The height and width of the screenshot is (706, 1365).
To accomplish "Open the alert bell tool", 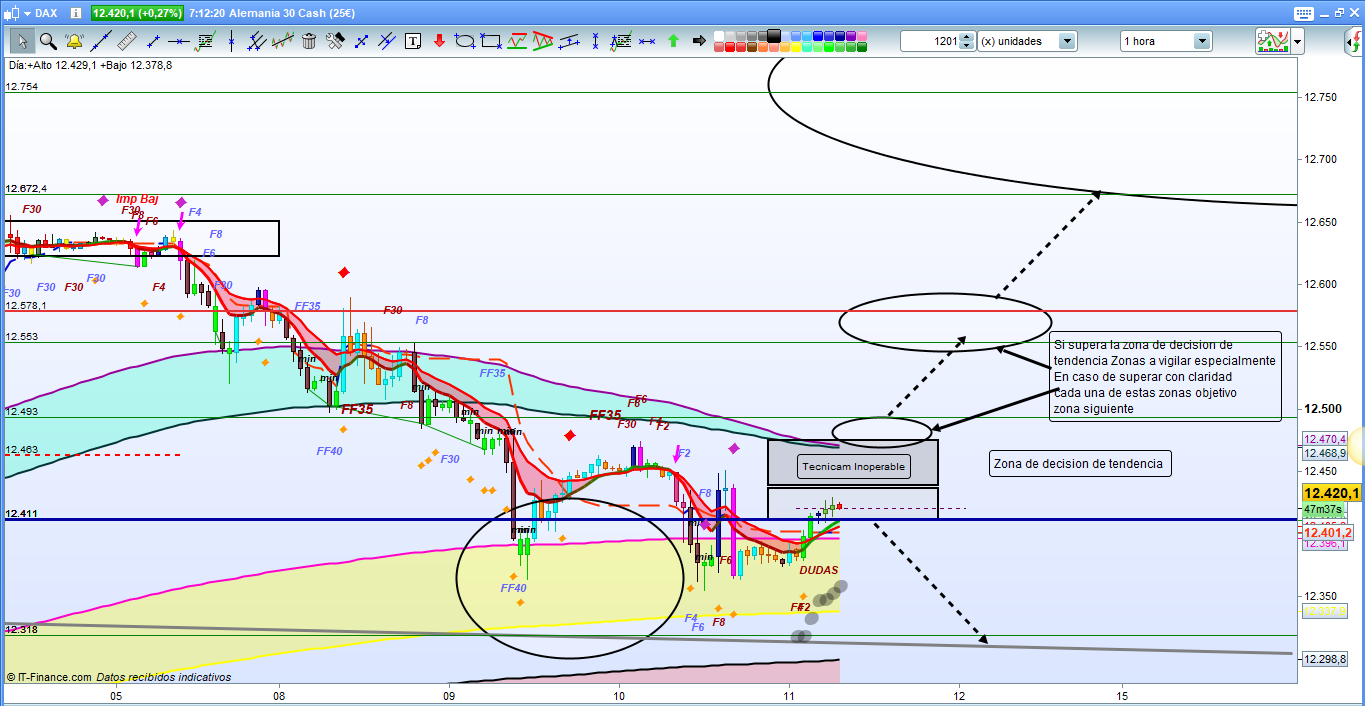I will coord(74,41).
